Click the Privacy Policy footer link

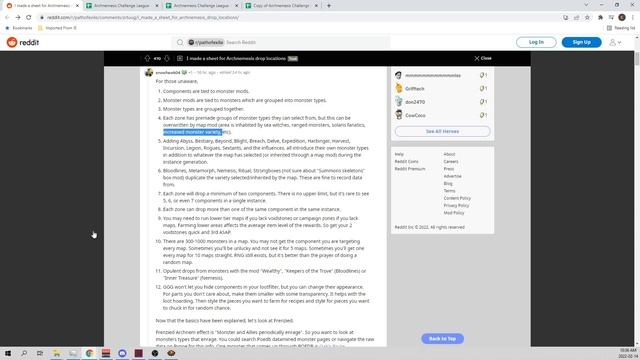click(x=456, y=206)
